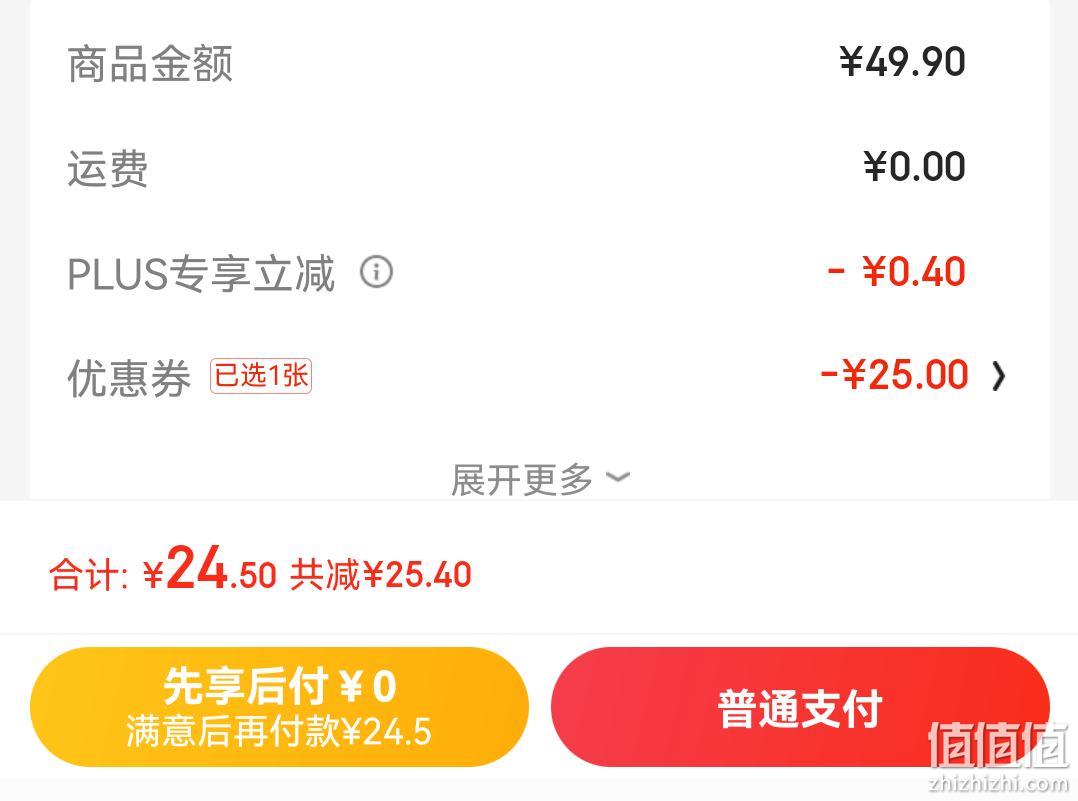
Task: Tap 共减¥25.40 savings summary
Action: pyautogui.click(x=381, y=575)
